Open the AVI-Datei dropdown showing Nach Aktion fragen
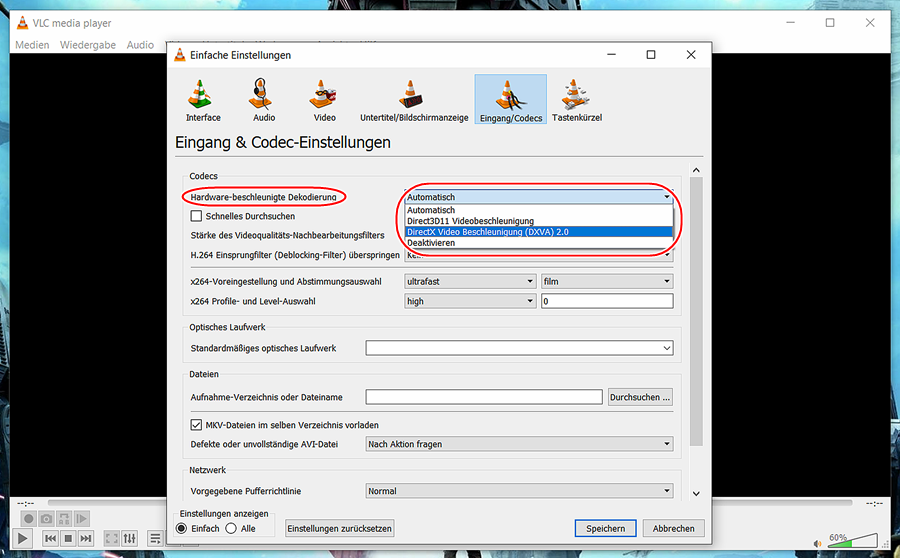900x558 pixels. (x=519, y=444)
